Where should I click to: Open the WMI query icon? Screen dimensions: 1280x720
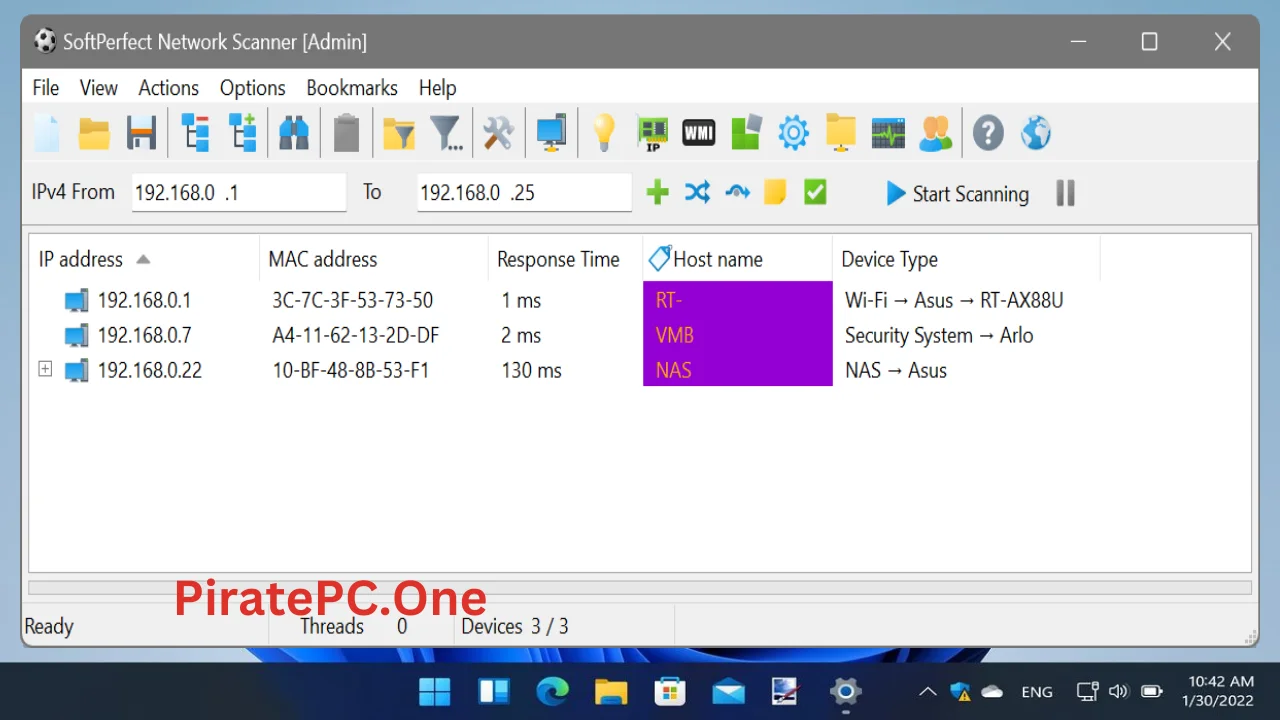pos(699,133)
